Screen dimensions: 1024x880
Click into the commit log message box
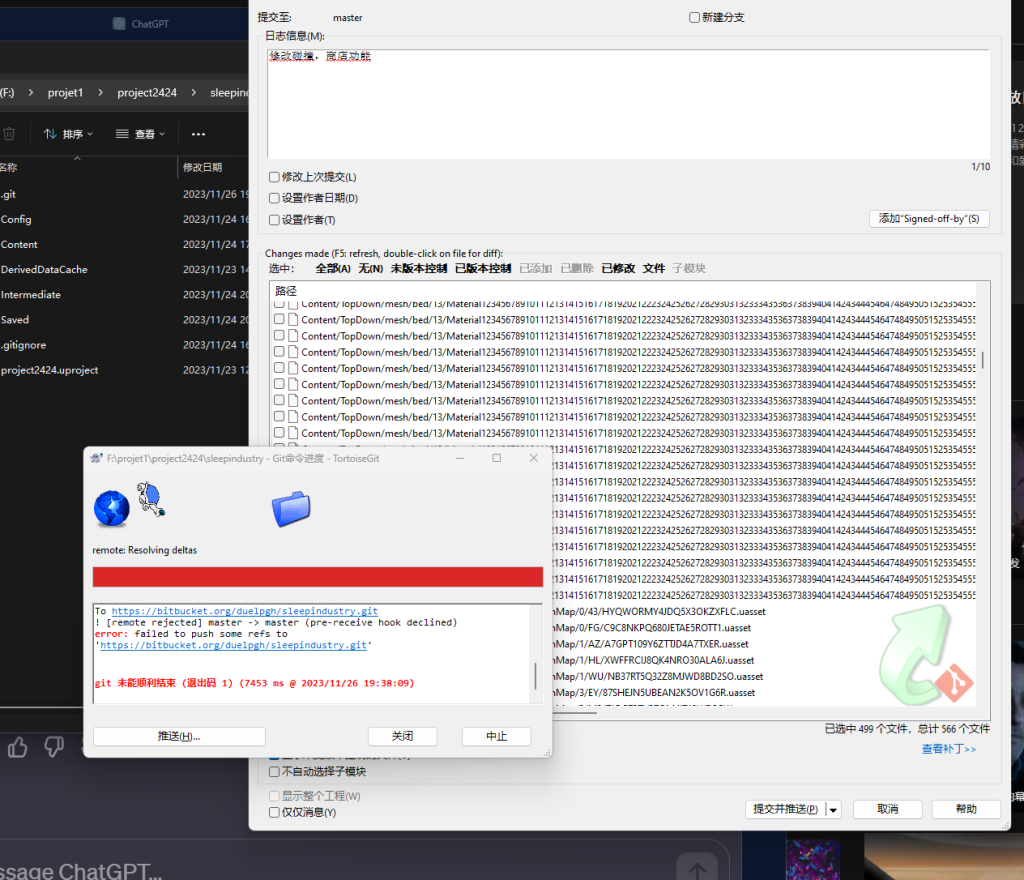[x=630, y=105]
